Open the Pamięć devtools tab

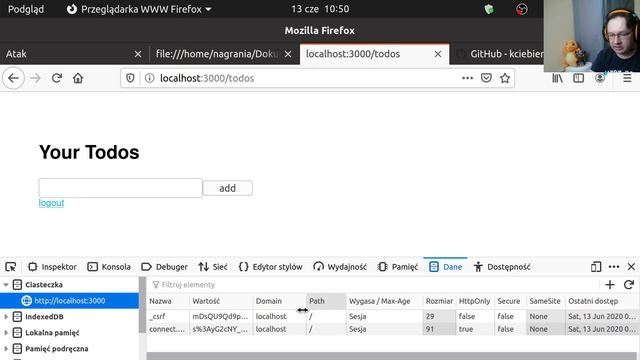(398, 267)
